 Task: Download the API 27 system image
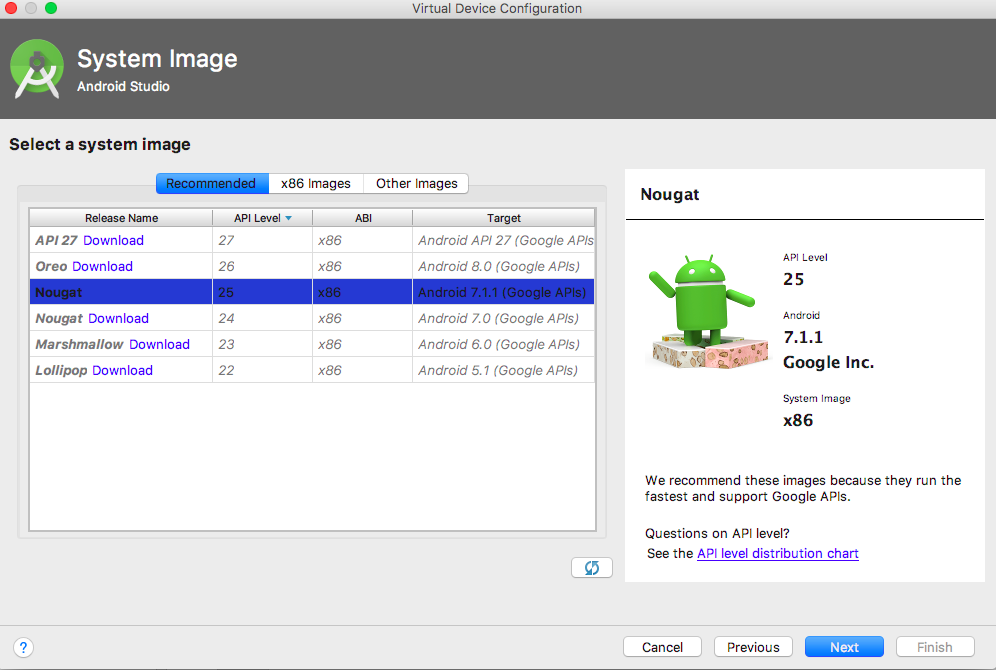(x=113, y=240)
